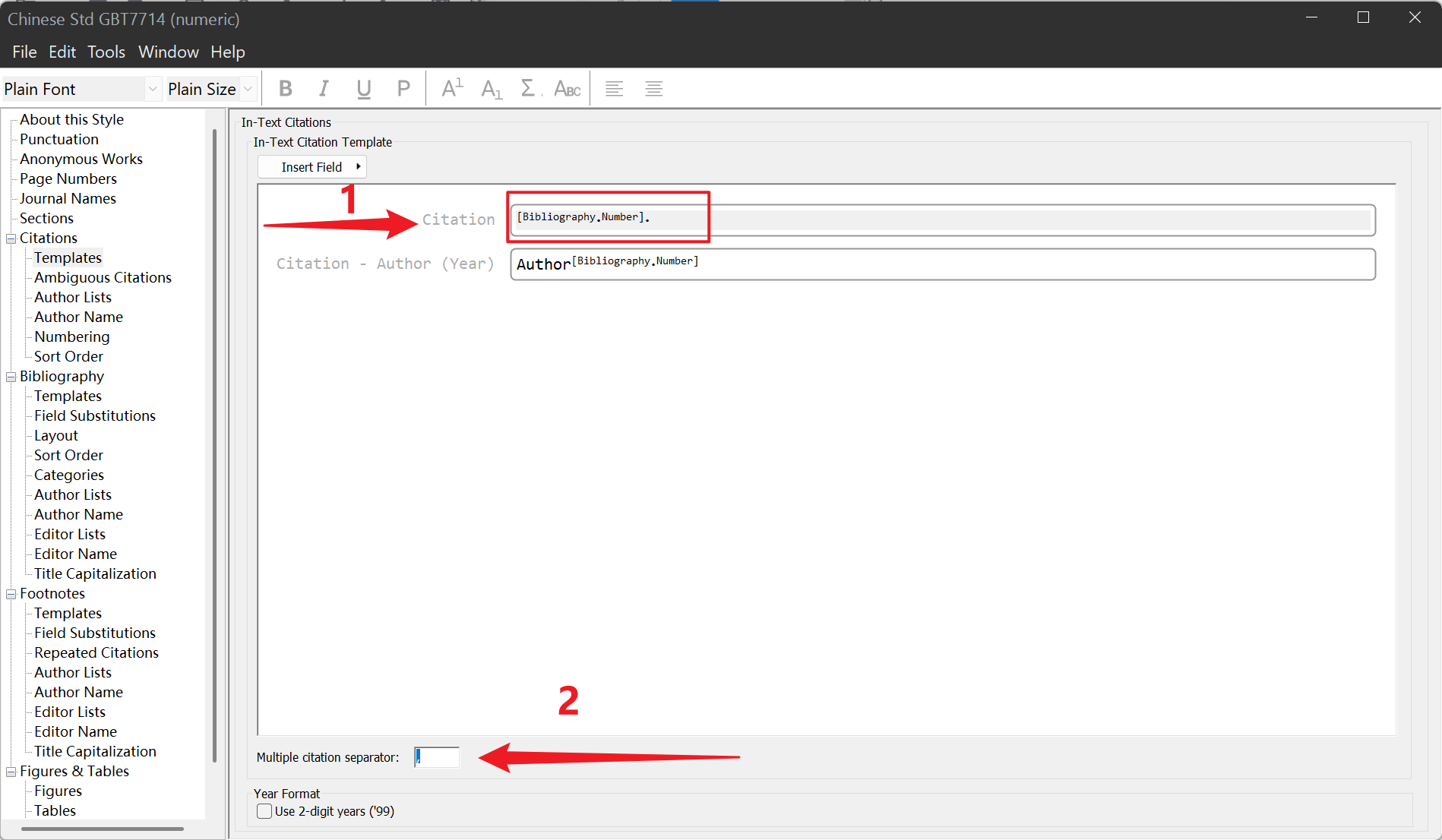Apply Small Caps formatting icon
1442x840 pixels.
pos(568,89)
